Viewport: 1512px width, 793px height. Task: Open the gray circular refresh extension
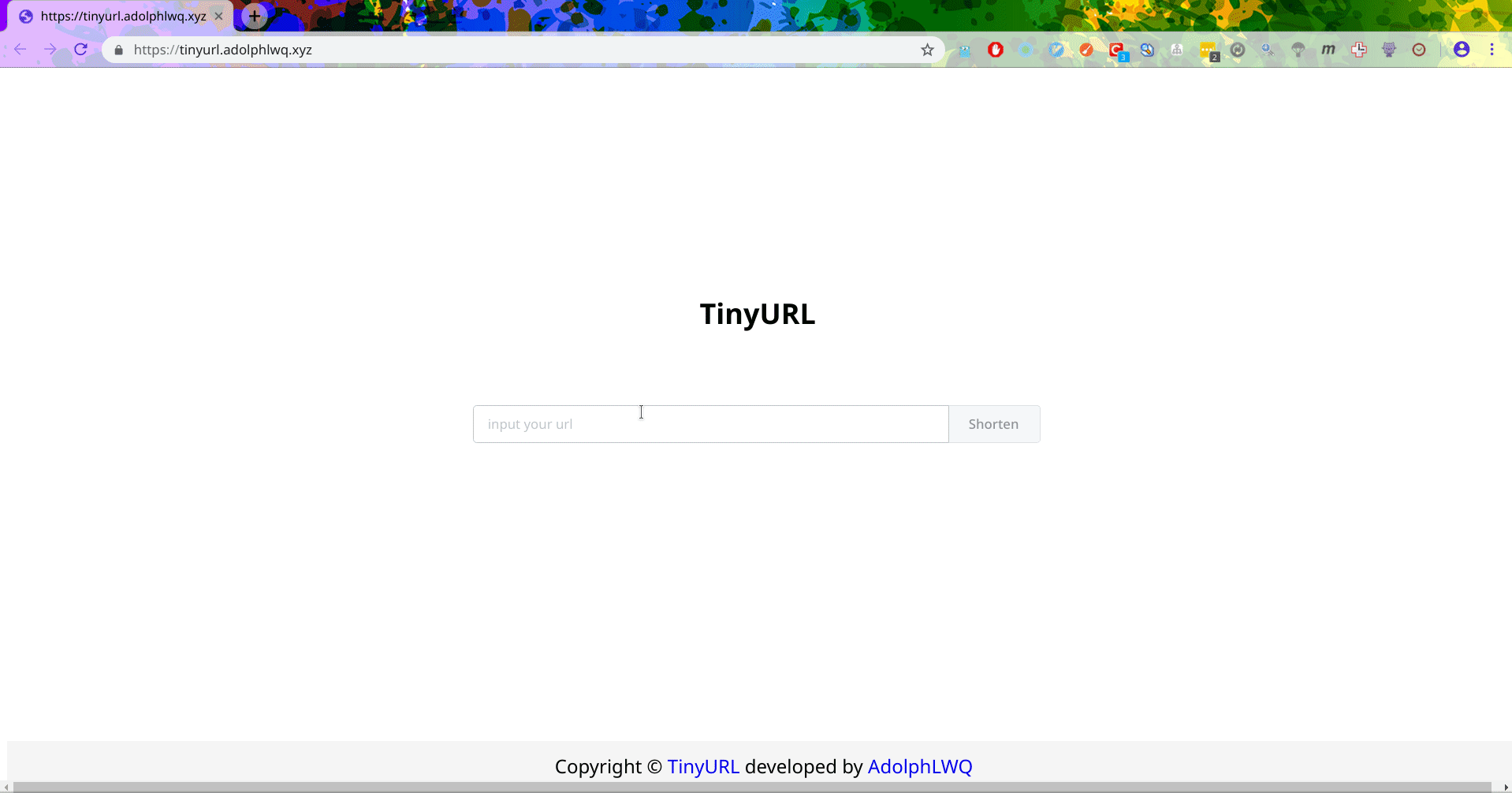tap(1238, 50)
